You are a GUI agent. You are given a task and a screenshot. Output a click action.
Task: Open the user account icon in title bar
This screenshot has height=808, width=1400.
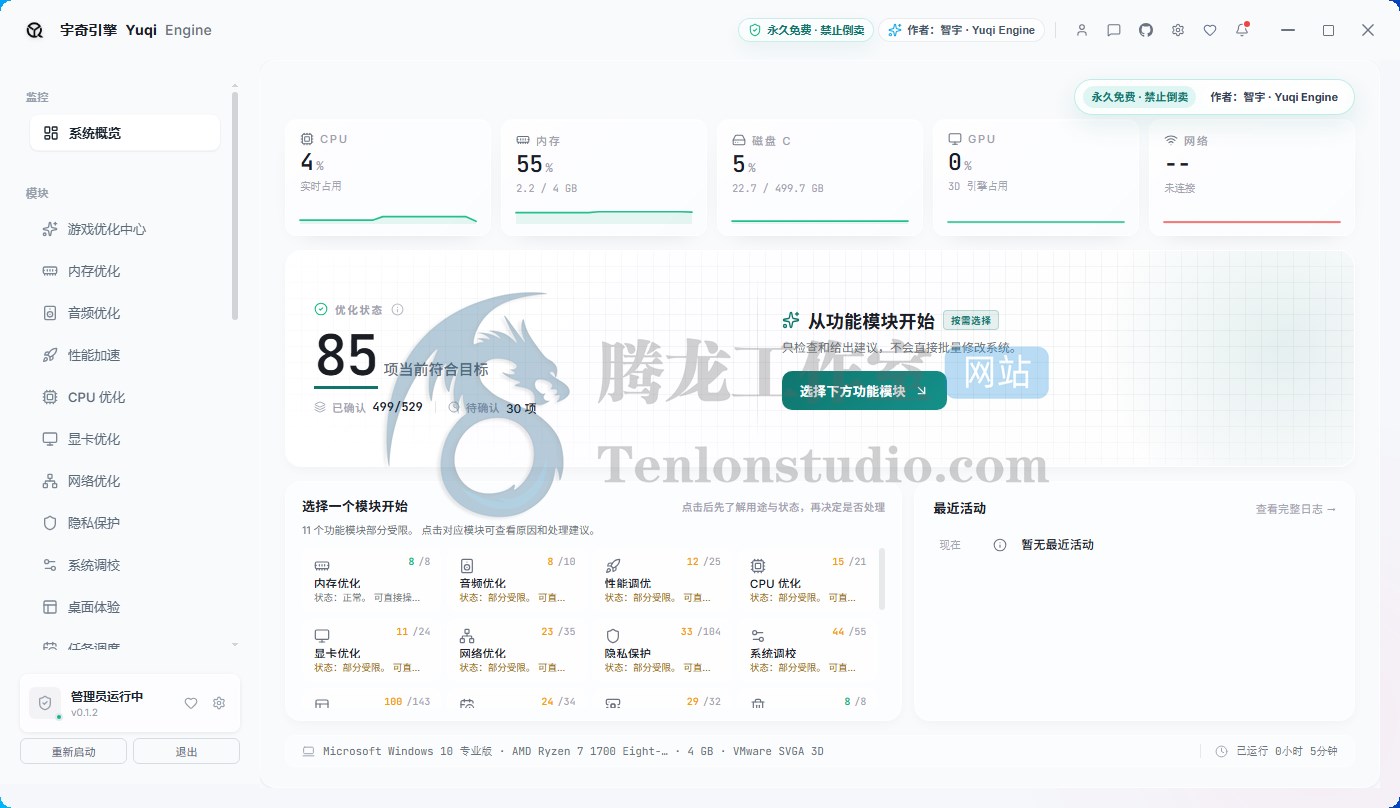(1082, 30)
